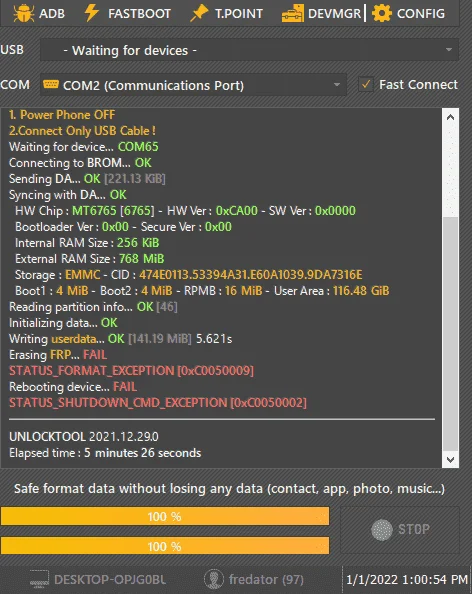The image size is (472, 594).
Task: Select COM2 (Communications Port) combo box
Action: tap(193, 84)
